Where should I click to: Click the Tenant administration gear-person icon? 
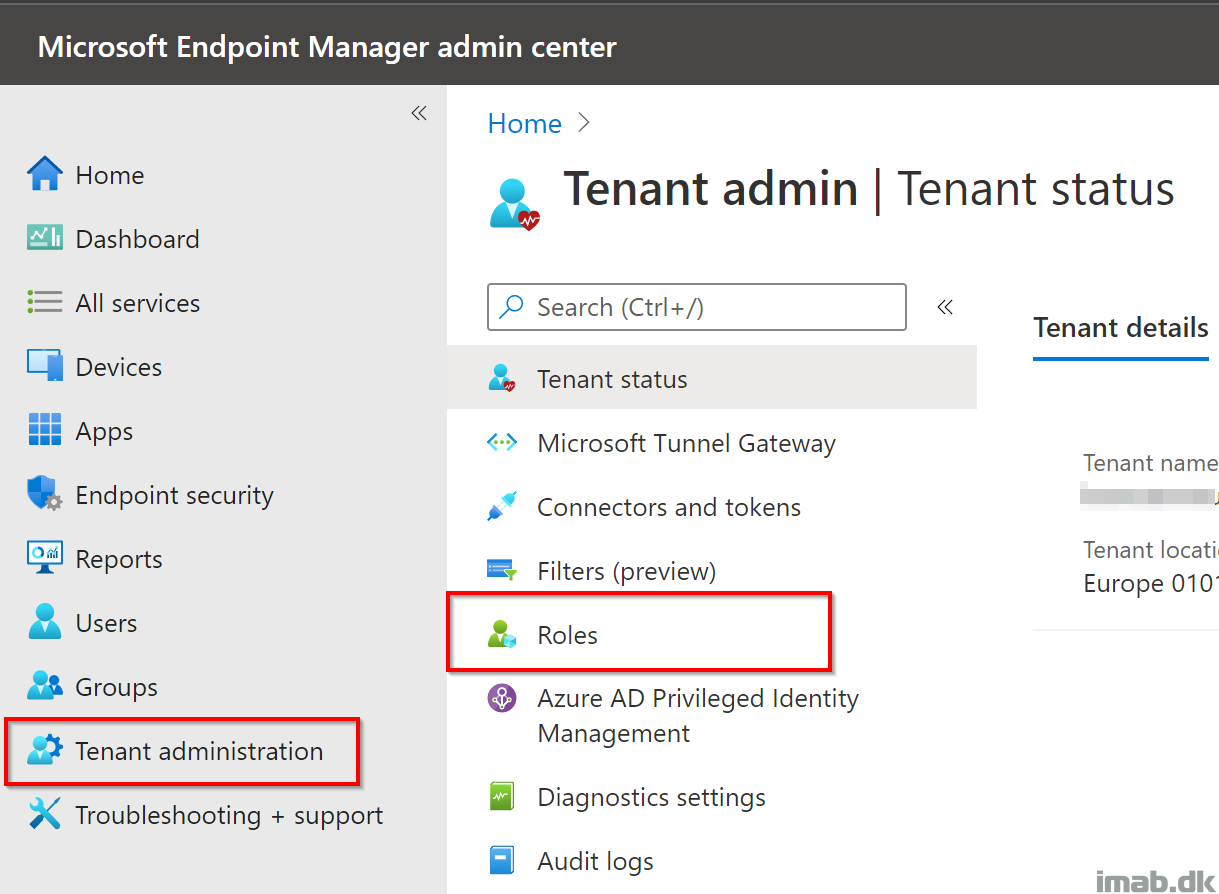coord(45,750)
